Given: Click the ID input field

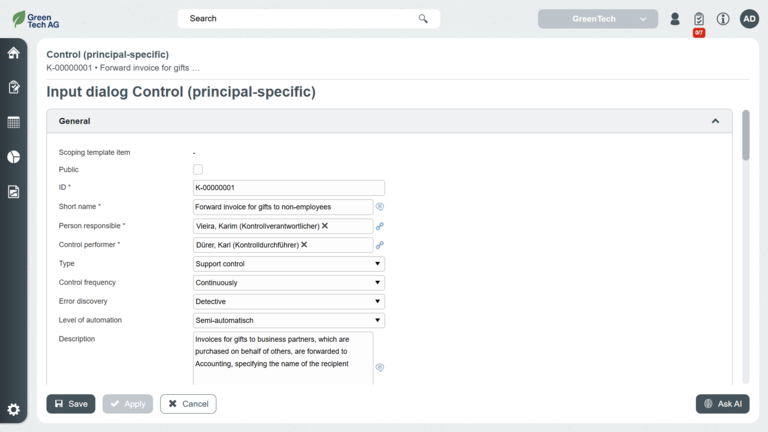Looking at the screenshot, I should click(x=288, y=188).
